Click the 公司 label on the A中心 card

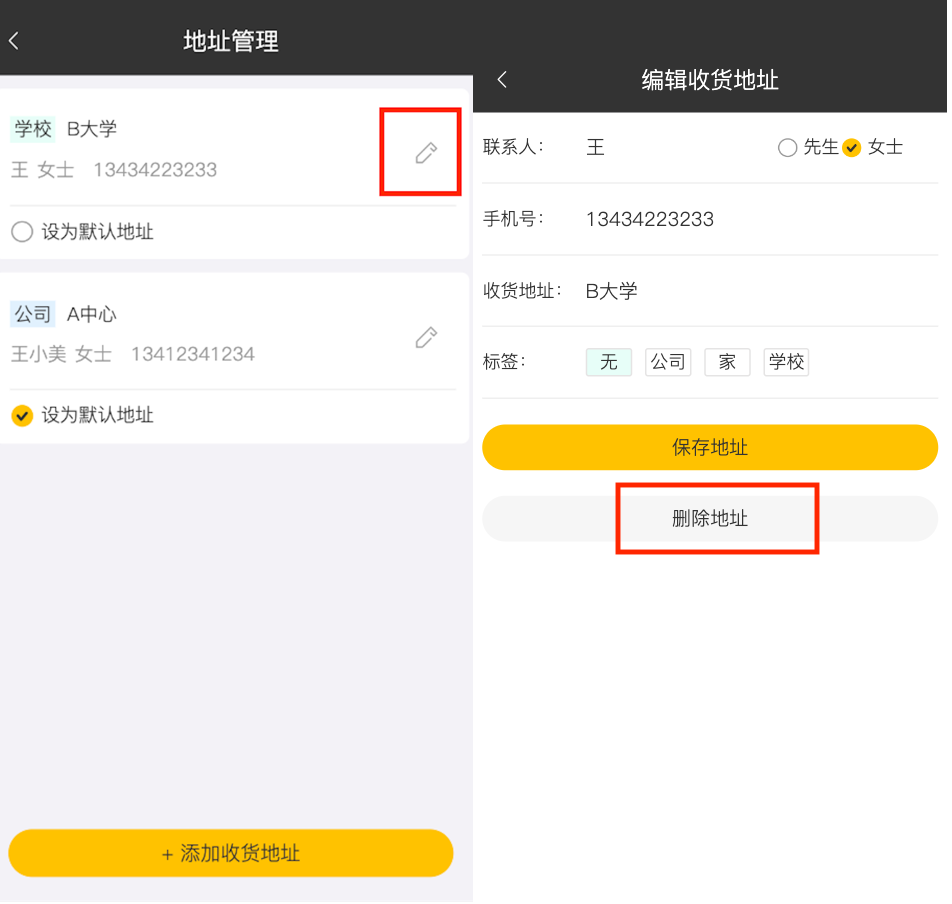point(33,314)
